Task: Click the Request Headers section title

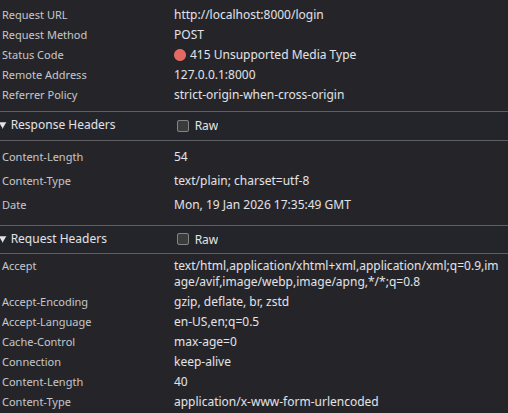Action: tap(59, 239)
